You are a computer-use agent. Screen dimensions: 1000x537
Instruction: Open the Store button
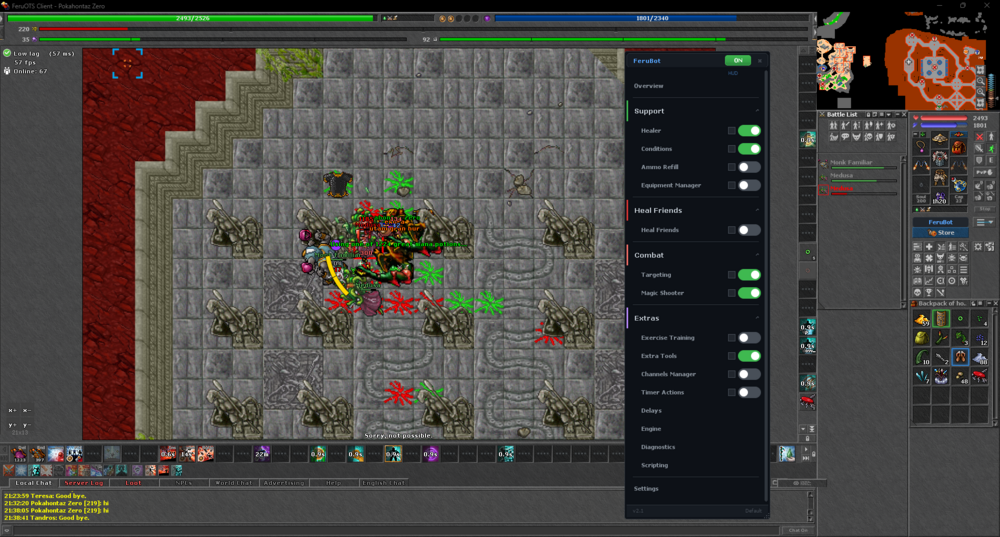[x=941, y=233]
